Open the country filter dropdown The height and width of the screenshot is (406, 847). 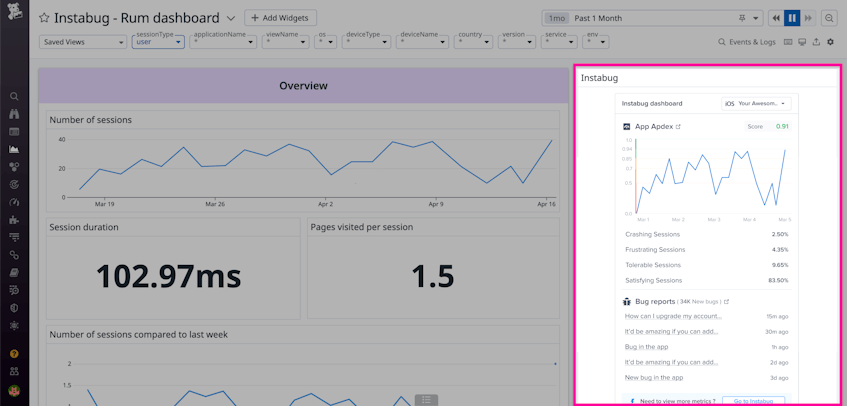pyautogui.click(x=473, y=42)
